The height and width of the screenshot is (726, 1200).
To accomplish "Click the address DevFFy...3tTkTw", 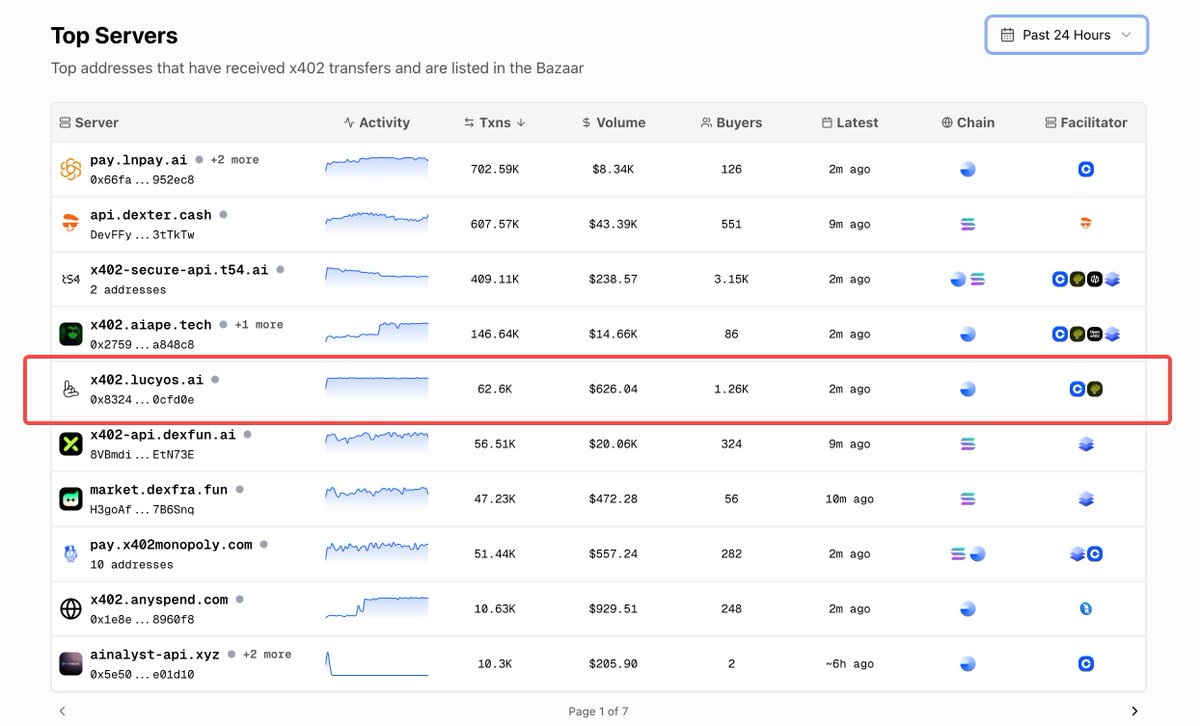I will coord(142,235).
